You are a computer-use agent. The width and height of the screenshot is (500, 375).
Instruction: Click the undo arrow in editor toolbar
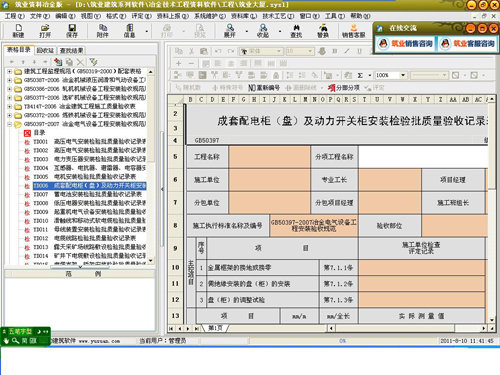click(x=218, y=51)
